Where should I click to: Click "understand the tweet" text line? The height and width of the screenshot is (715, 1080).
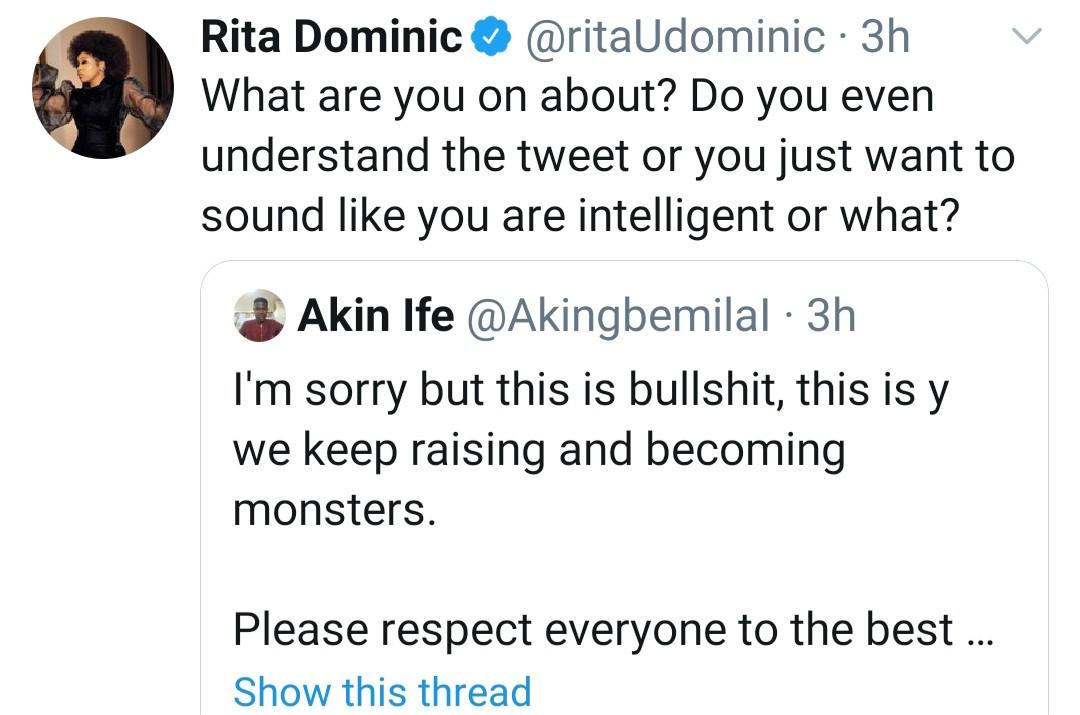click(607, 157)
